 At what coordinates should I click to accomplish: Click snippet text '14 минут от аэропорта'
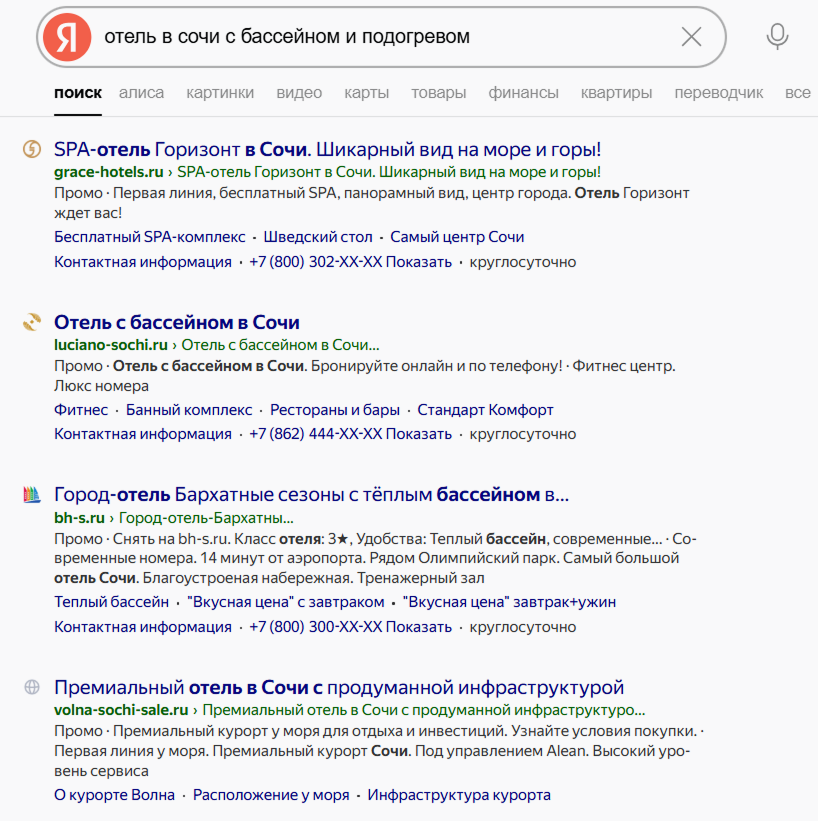click(x=283, y=558)
